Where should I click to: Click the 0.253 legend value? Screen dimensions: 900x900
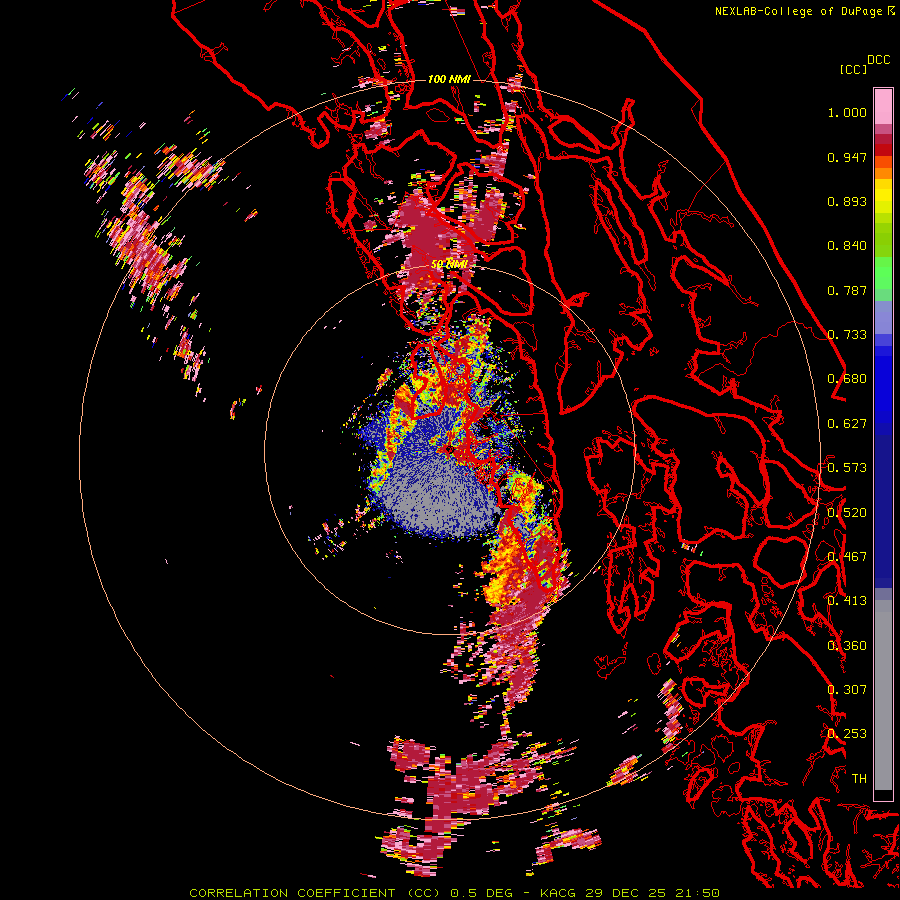[x=847, y=734]
